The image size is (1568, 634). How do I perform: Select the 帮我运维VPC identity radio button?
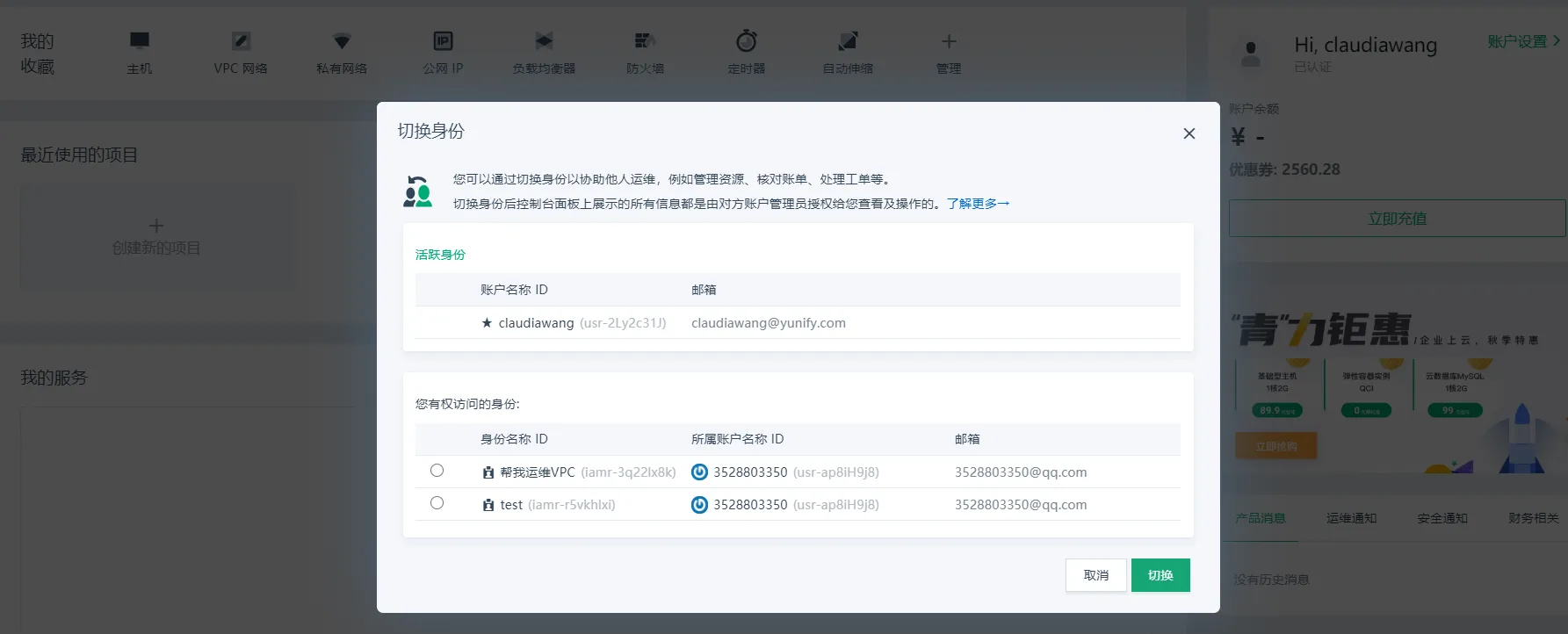(437, 471)
